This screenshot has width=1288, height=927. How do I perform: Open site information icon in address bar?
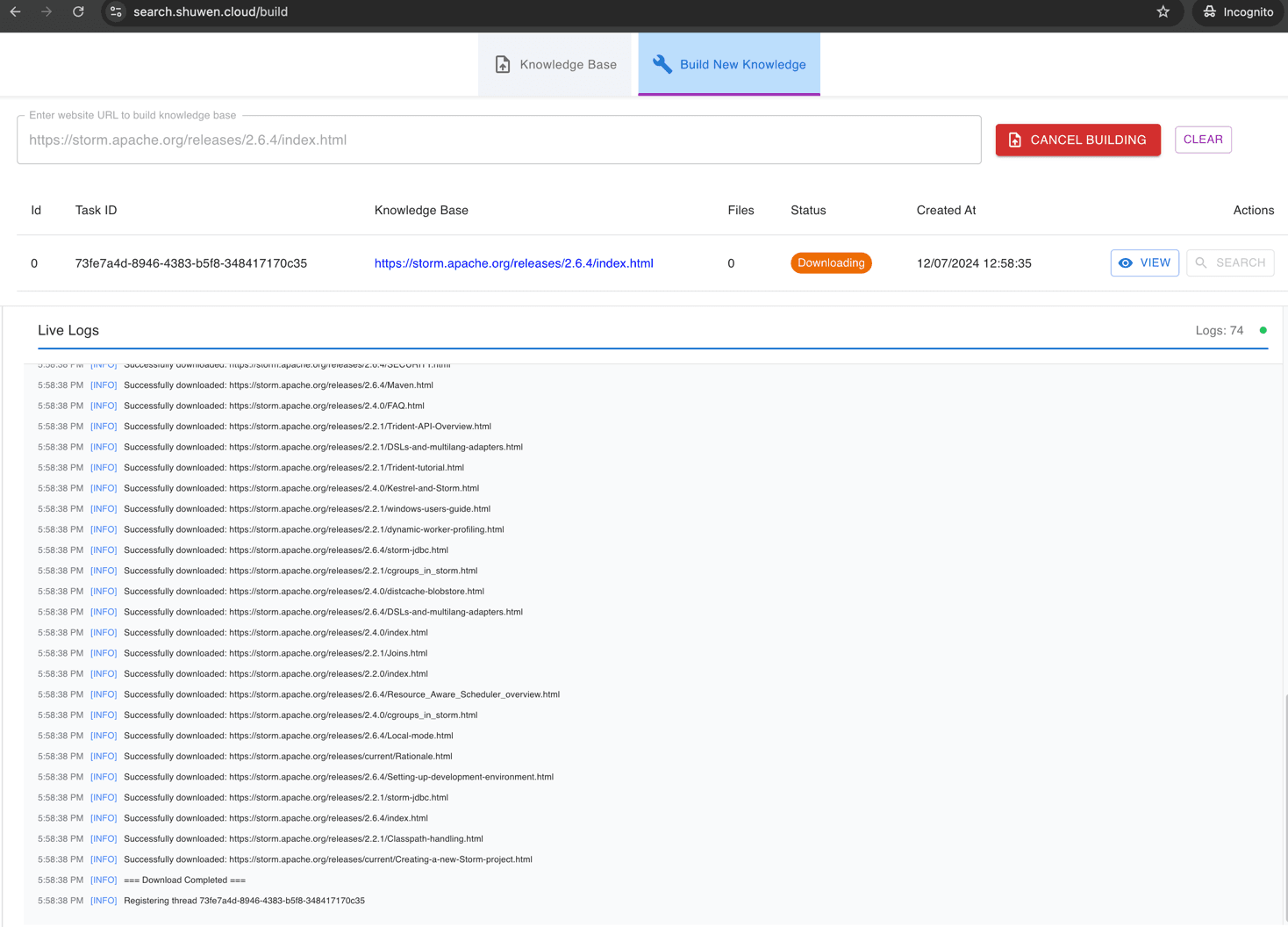tap(116, 12)
